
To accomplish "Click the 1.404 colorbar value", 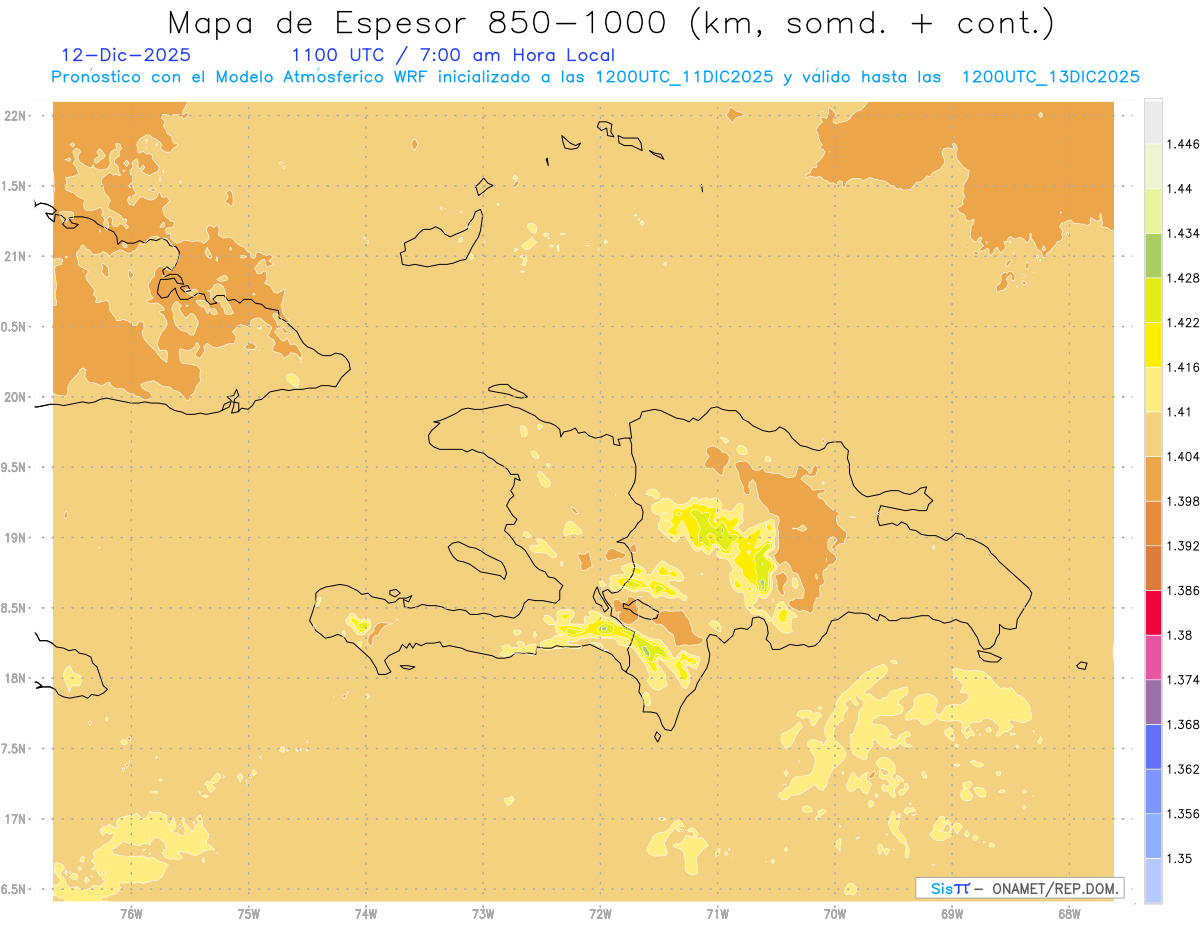I will [1183, 456].
